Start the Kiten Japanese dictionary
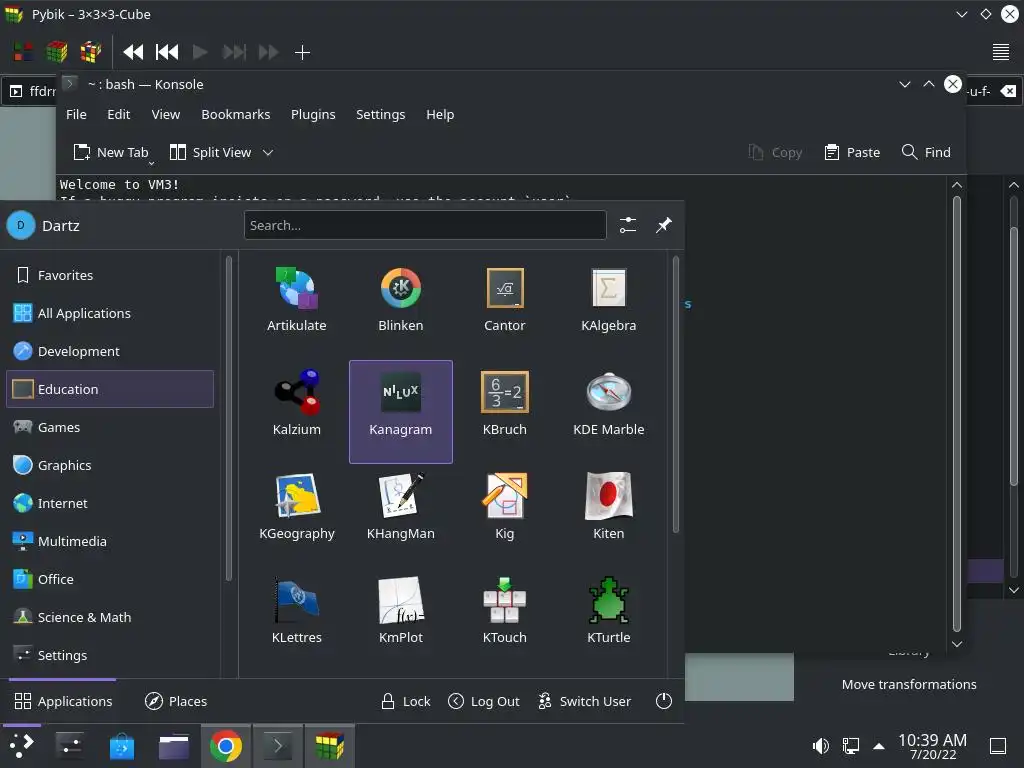 click(608, 508)
